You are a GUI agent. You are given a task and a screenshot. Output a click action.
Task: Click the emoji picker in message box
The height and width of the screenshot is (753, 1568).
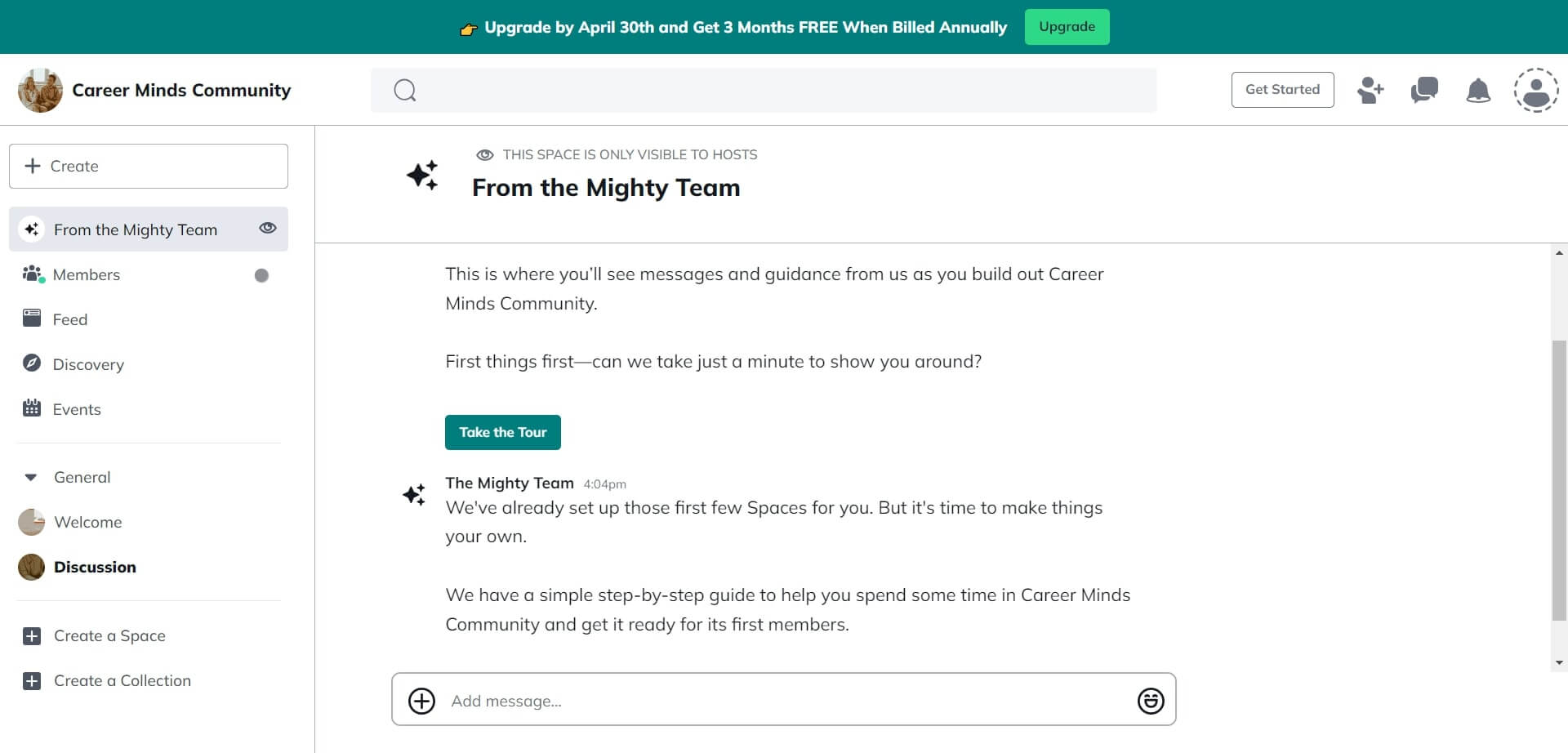click(x=1151, y=701)
